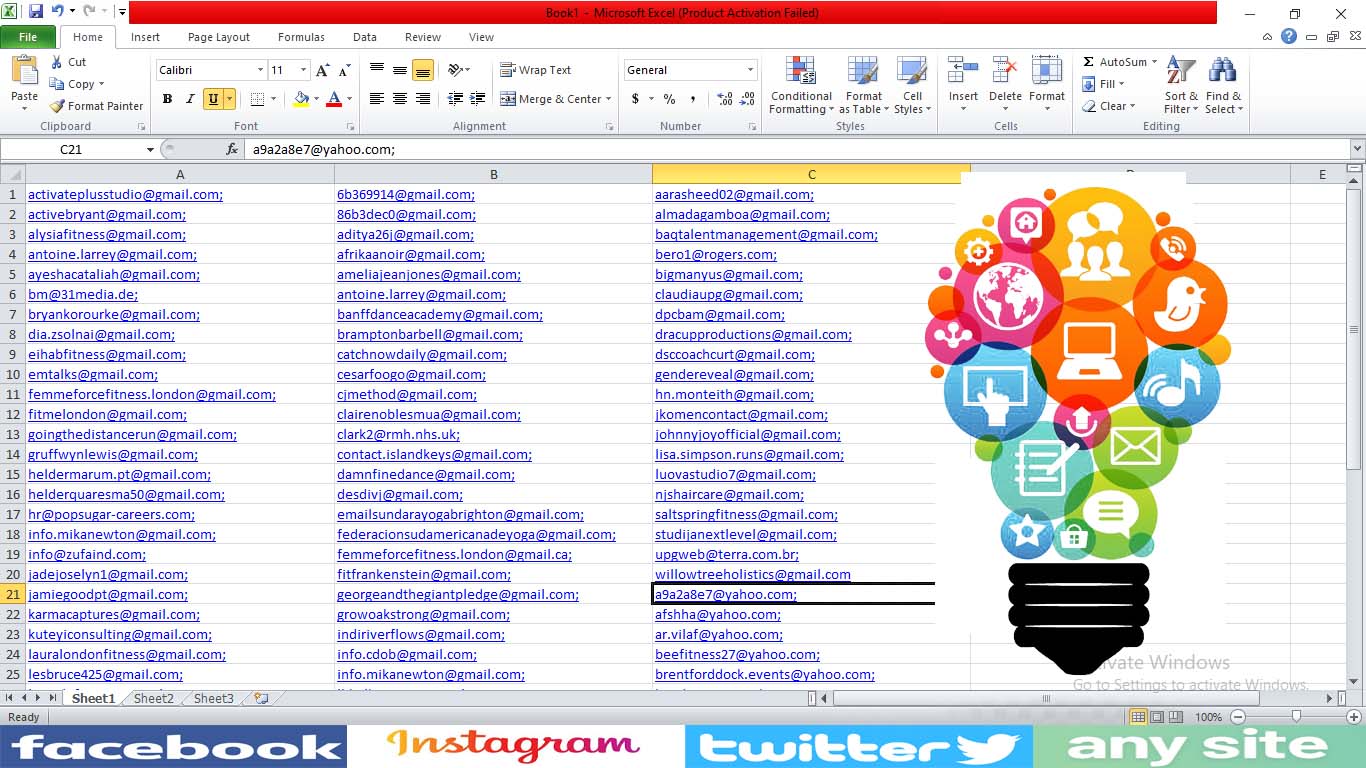Screen dimensions: 1366x768
Task: Open Conditional Formatting options
Action: [x=800, y=86]
